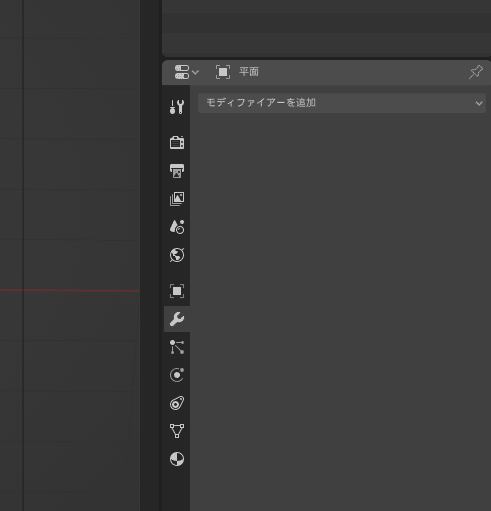
Task: Open the Tool properties tab
Action: pyautogui.click(x=177, y=107)
